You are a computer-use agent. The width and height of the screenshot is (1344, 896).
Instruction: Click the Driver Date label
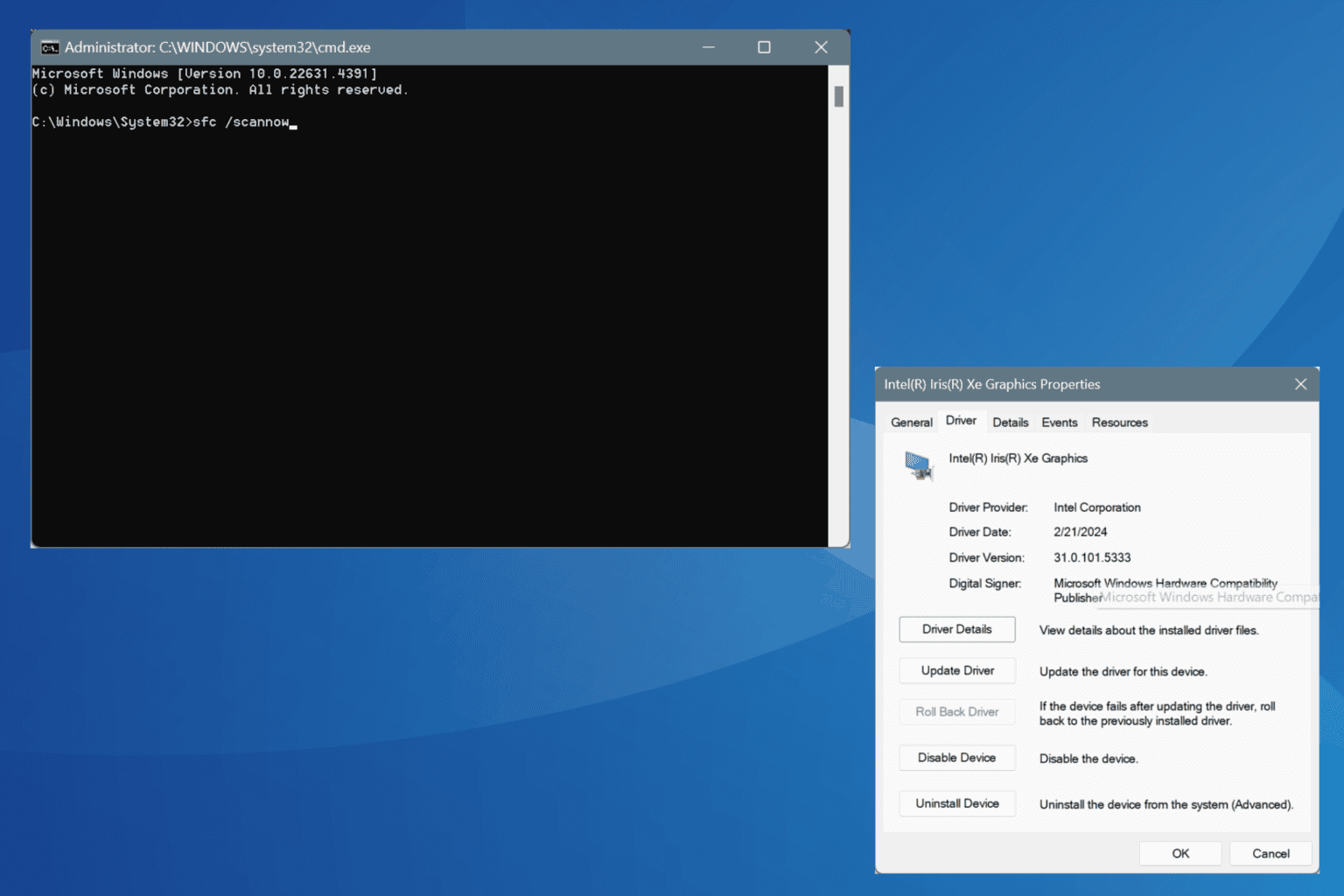pos(980,532)
